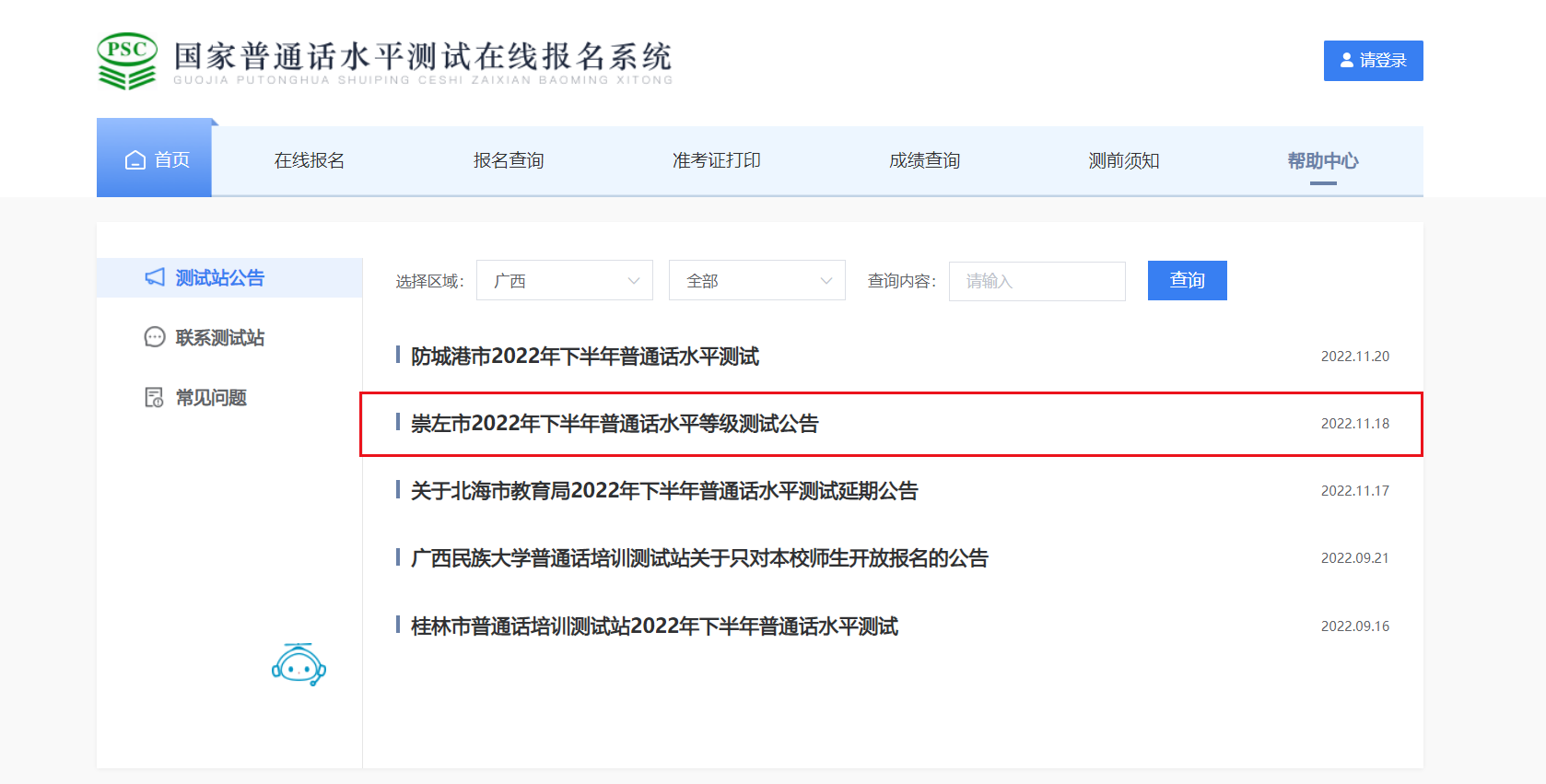Expand the 广西 region dropdown
The width and height of the screenshot is (1546, 784).
pos(564,280)
